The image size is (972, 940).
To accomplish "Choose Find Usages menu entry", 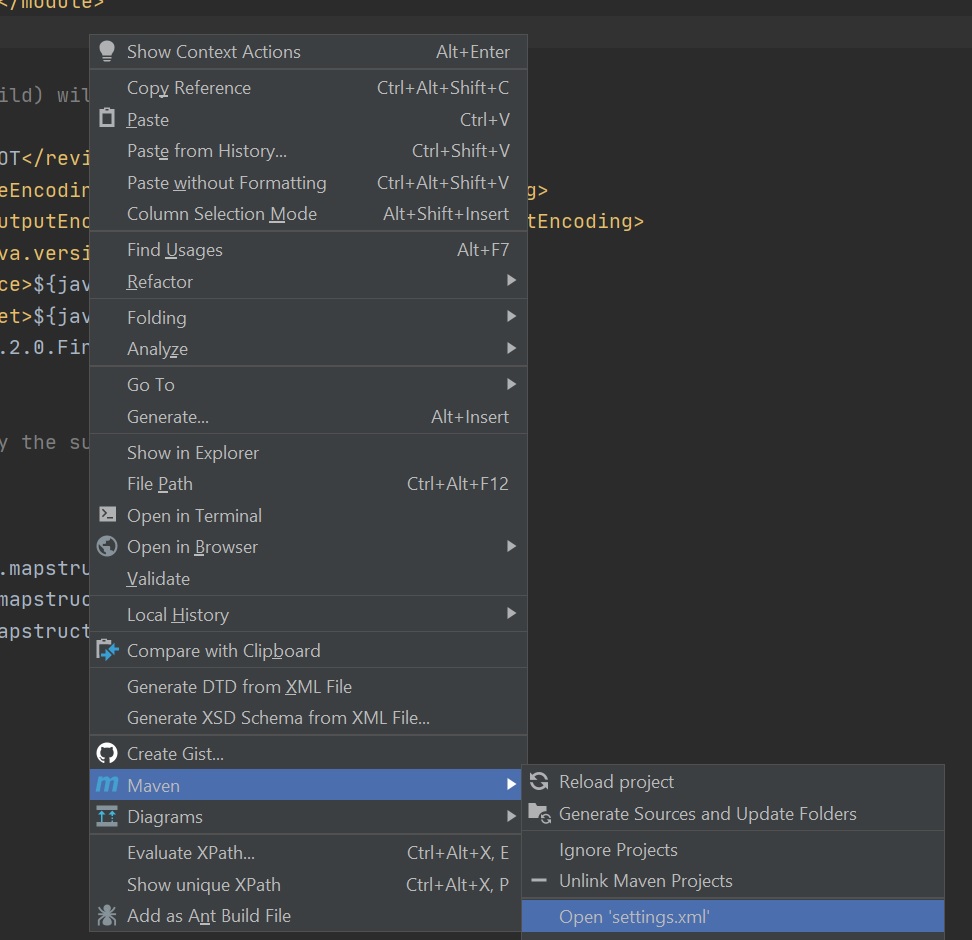I will coord(175,250).
